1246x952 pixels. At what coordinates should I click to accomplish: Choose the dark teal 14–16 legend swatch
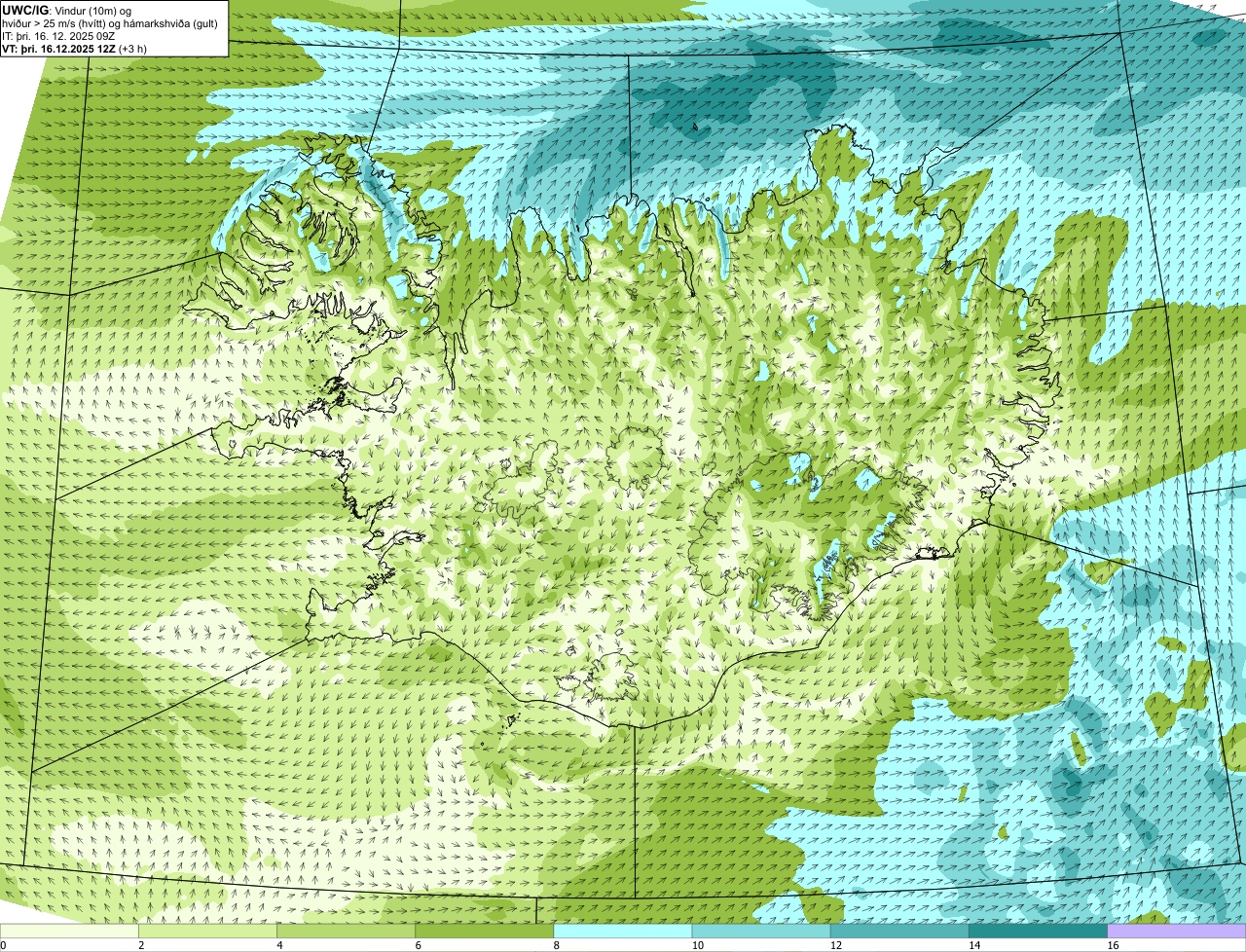coord(1039,932)
